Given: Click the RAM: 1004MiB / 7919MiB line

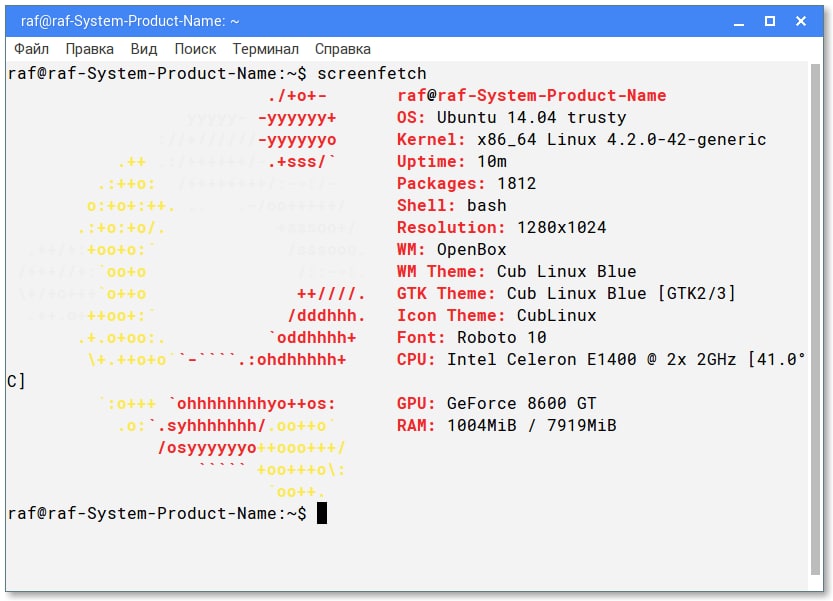Looking at the screenshot, I should (506, 426).
